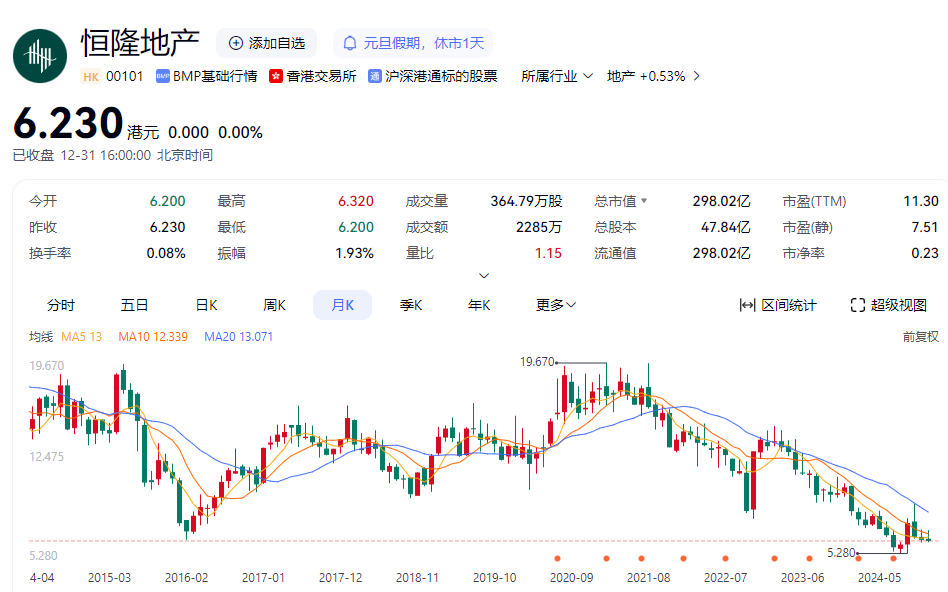Click the bell icon beside 元旦假期 notice
This screenshot has height=592, width=948.
tap(350, 44)
